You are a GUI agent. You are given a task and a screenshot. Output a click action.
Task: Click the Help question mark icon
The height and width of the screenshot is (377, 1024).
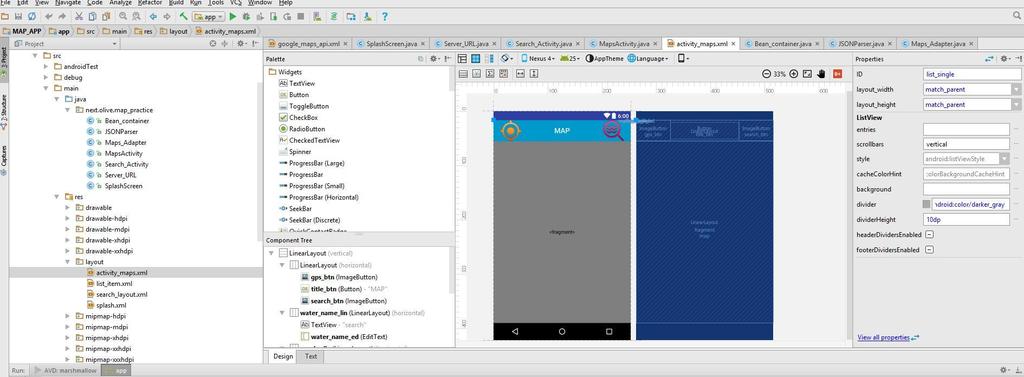[385, 16]
